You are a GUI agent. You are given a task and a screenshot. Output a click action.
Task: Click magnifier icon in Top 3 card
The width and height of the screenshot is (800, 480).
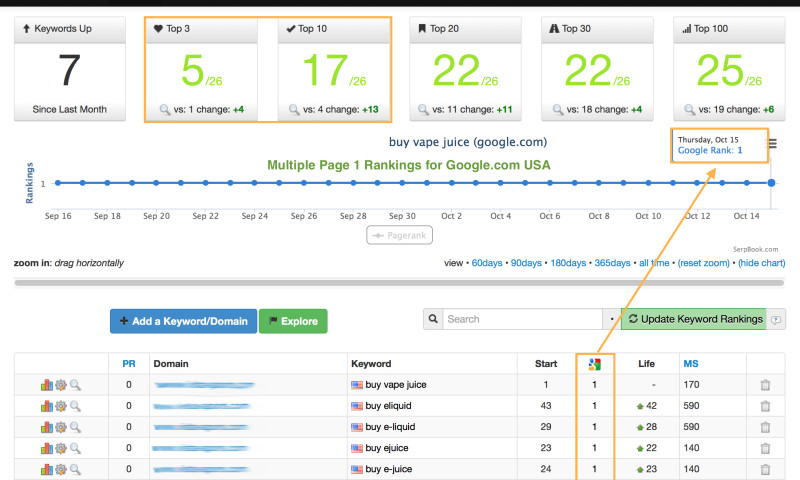165,109
